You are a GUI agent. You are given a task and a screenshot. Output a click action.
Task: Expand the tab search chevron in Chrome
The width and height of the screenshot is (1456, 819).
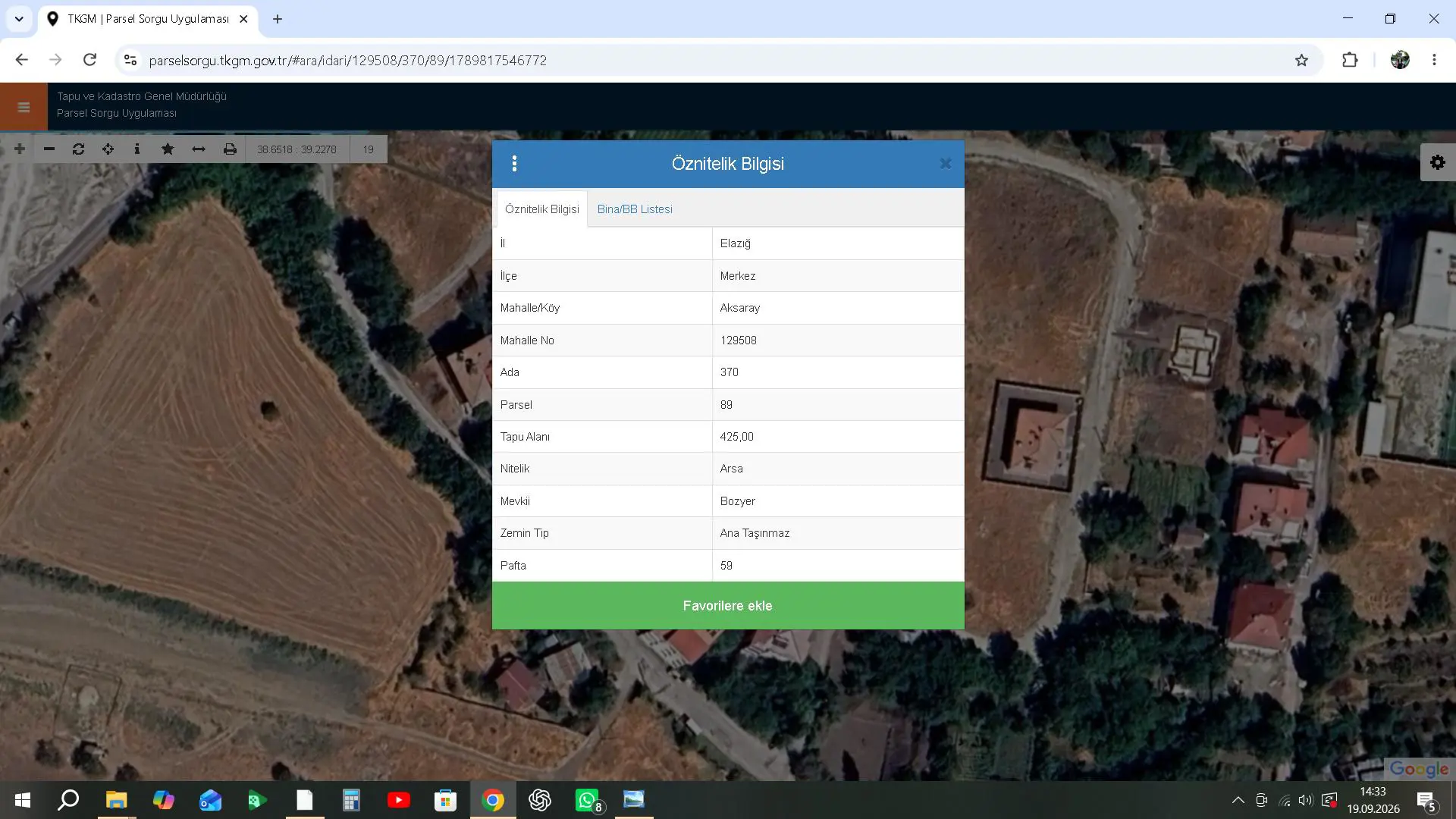point(19,19)
